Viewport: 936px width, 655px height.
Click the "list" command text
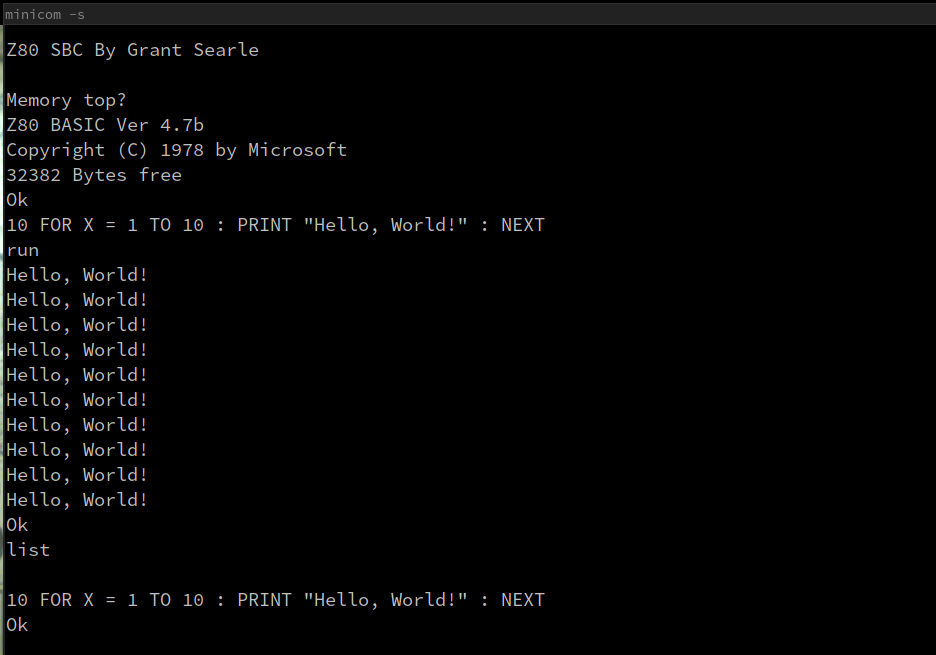coord(28,550)
